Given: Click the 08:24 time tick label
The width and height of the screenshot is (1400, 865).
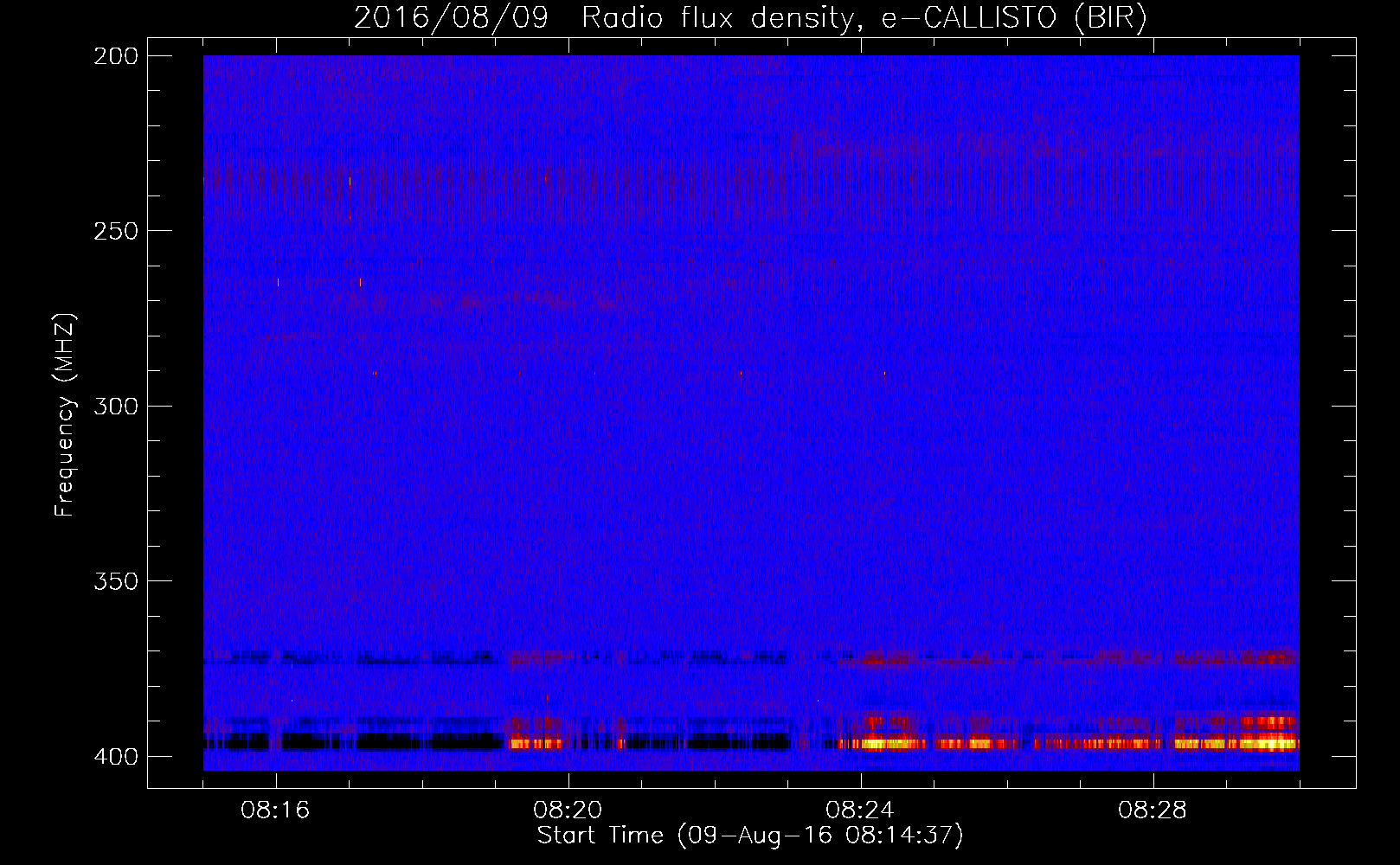Looking at the screenshot, I should click(860, 811).
